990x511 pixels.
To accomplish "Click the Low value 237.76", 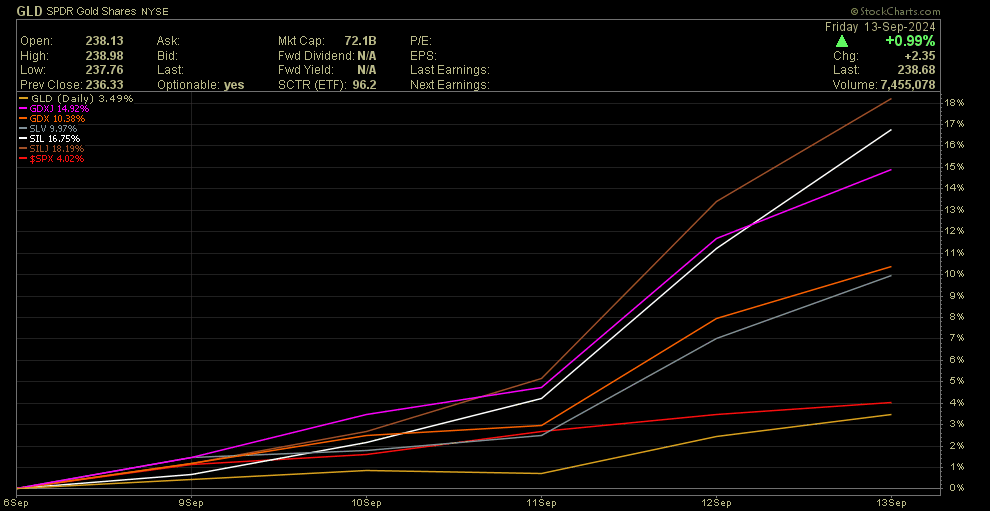I will (x=103, y=70).
